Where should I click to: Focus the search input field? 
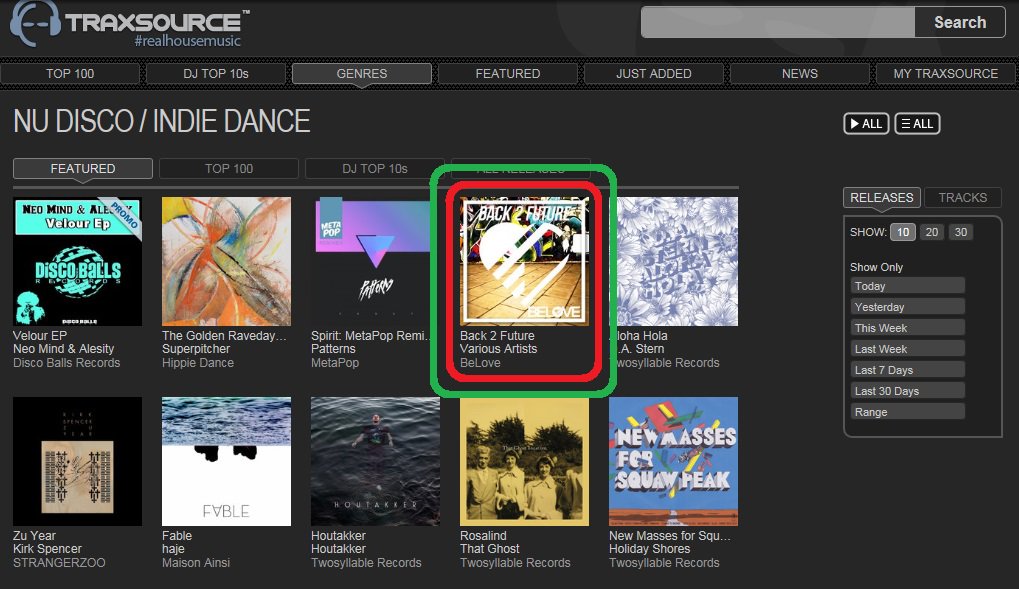[x=778, y=22]
